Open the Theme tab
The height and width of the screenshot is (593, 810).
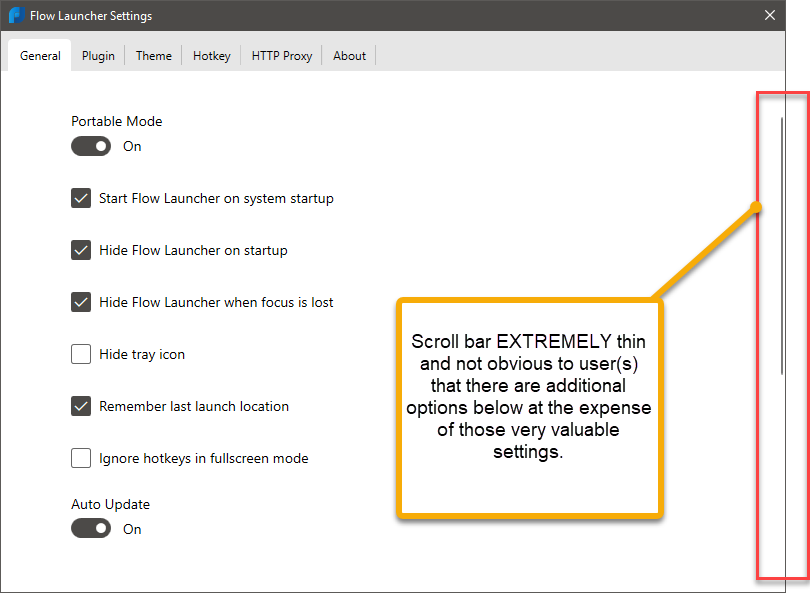(153, 55)
